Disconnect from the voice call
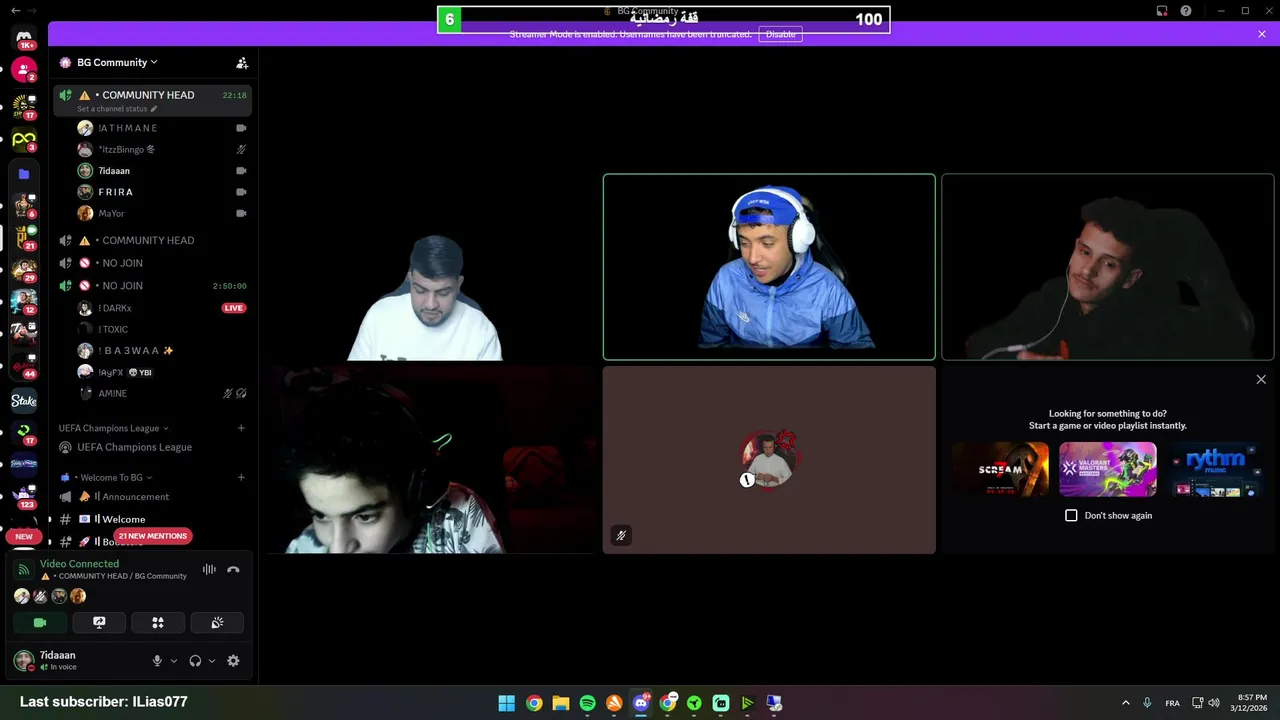1280x720 pixels. (233, 569)
